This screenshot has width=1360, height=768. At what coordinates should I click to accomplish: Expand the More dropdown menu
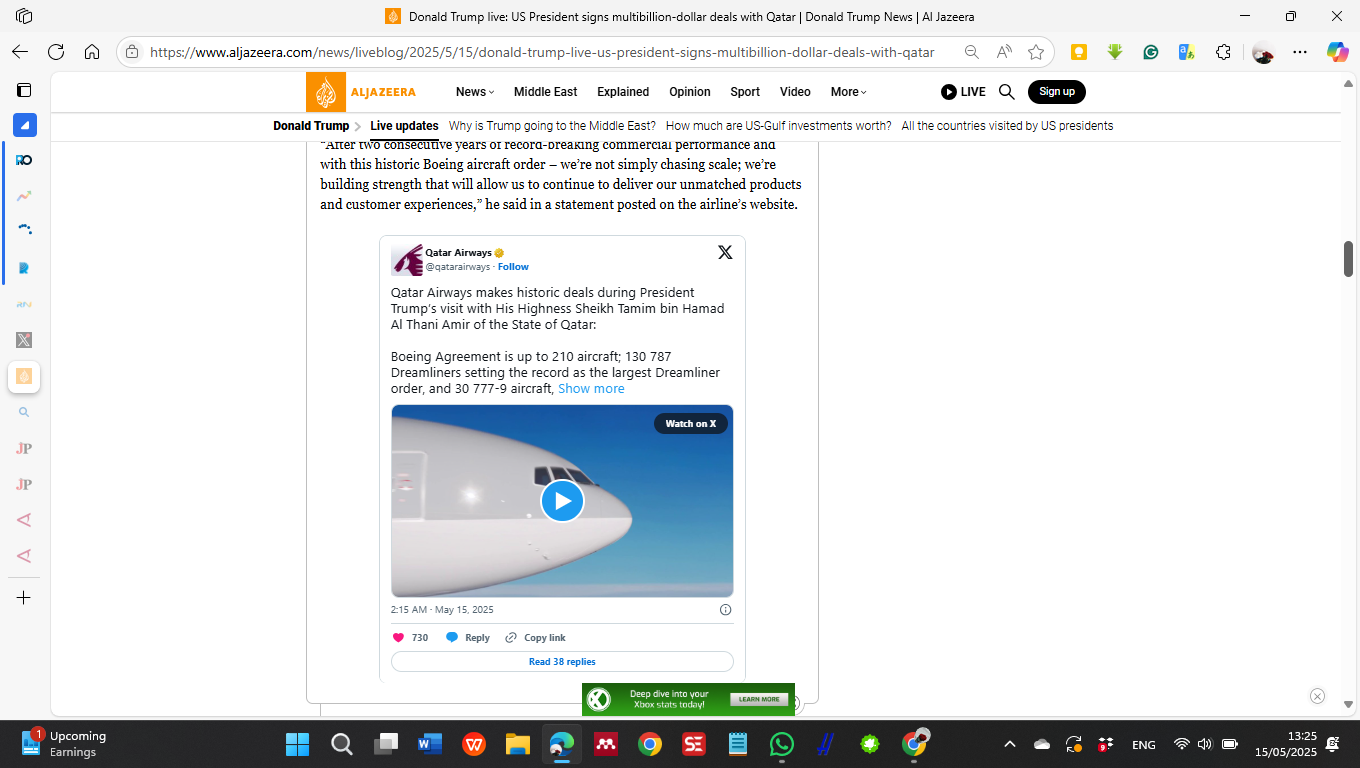tap(848, 92)
